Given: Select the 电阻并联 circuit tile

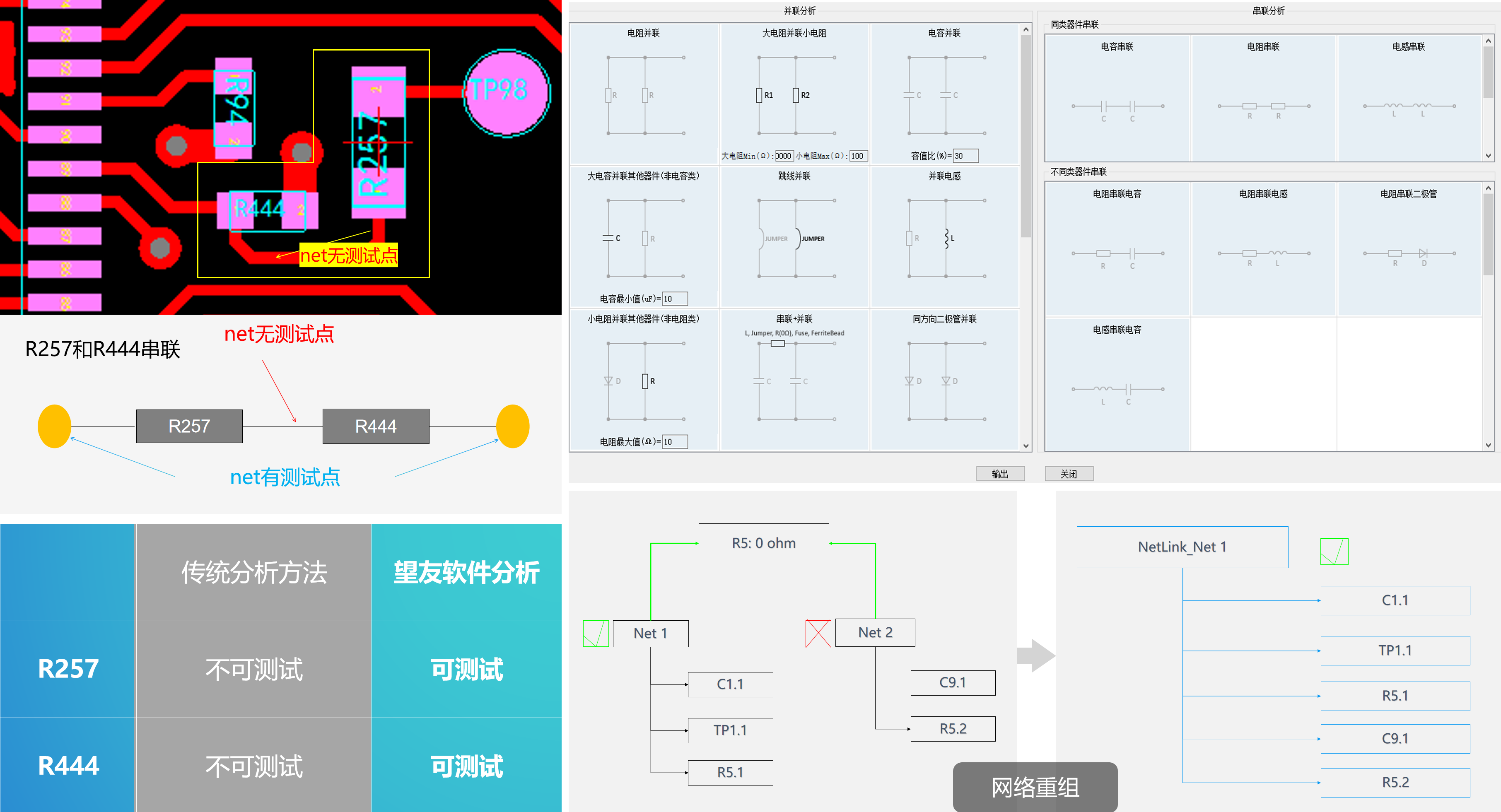Looking at the screenshot, I should (644, 94).
